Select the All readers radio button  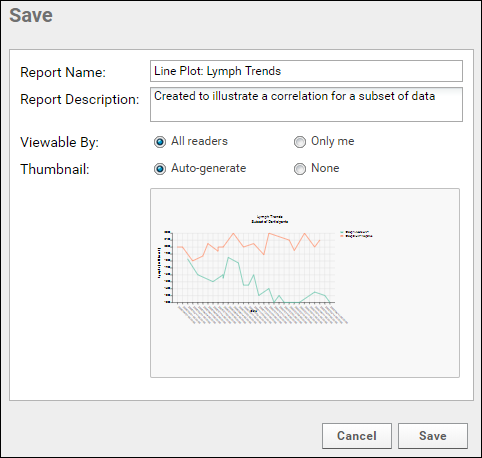coord(160,142)
